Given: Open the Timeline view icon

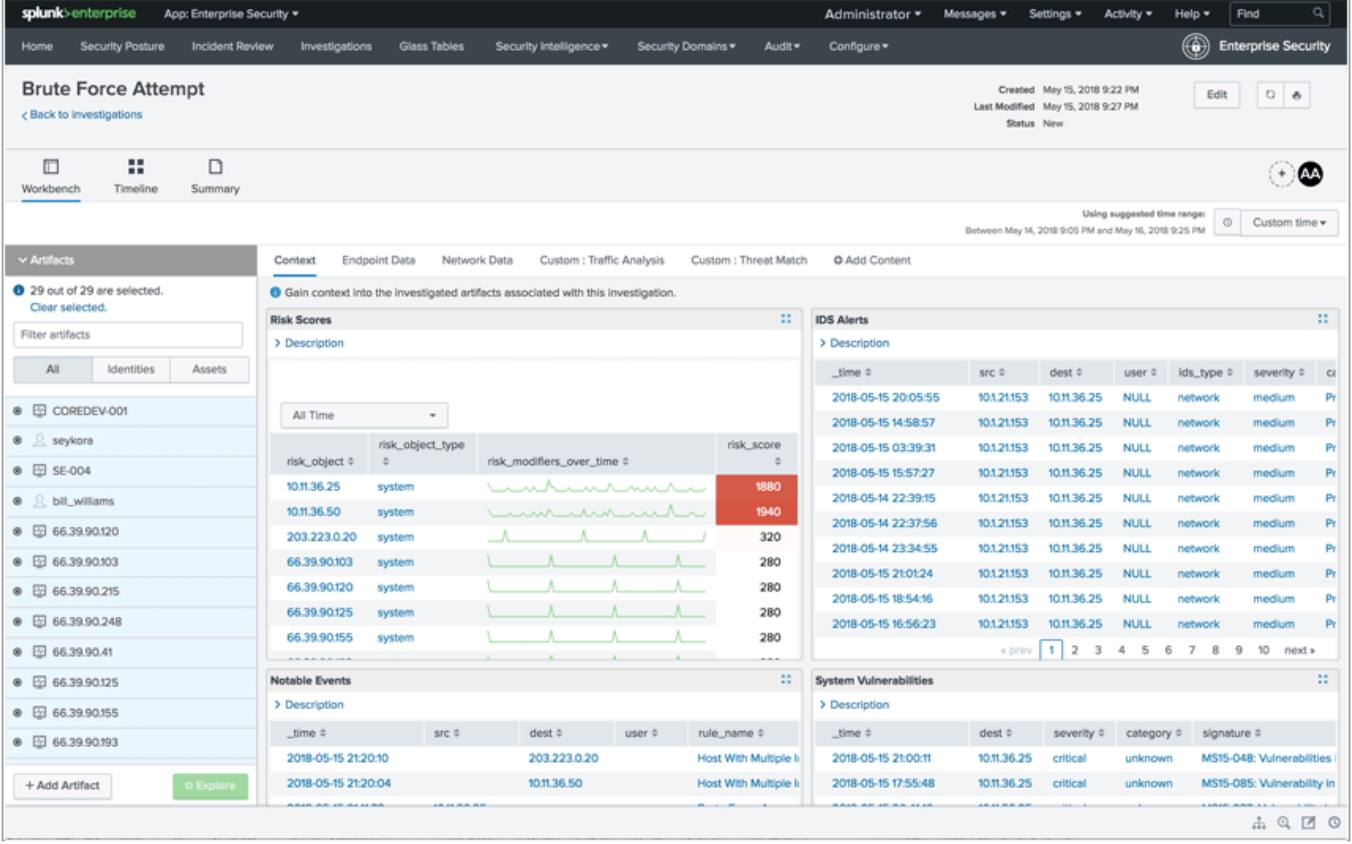Looking at the screenshot, I should 136,167.
